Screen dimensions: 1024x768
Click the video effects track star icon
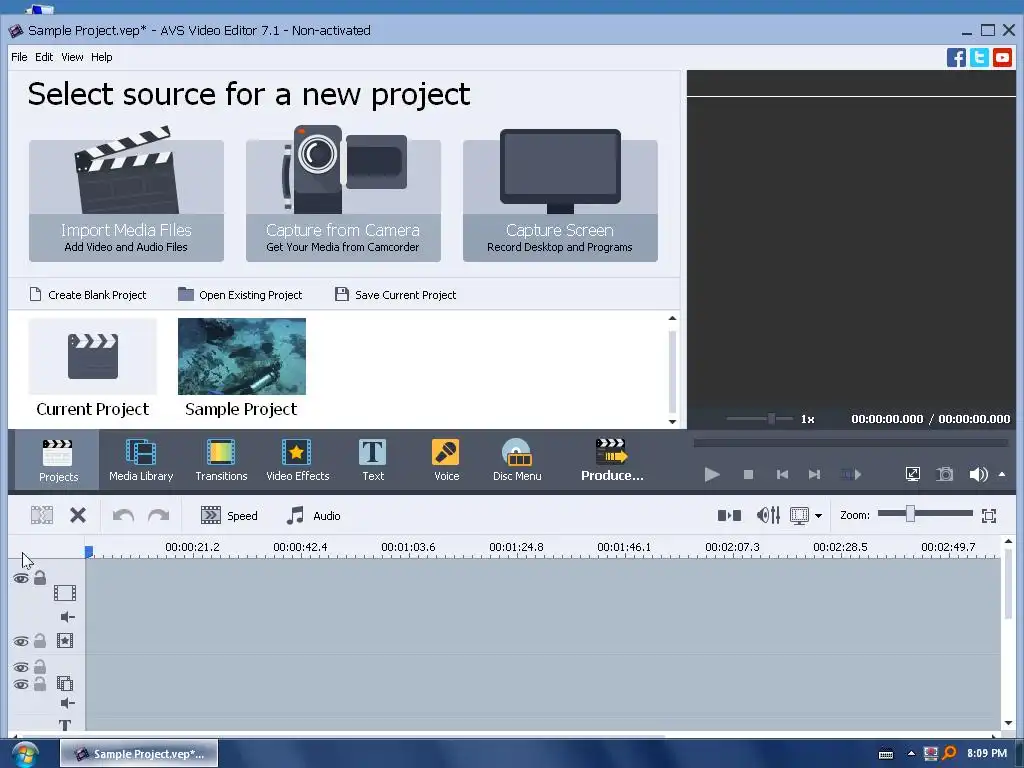(x=65, y=641)
